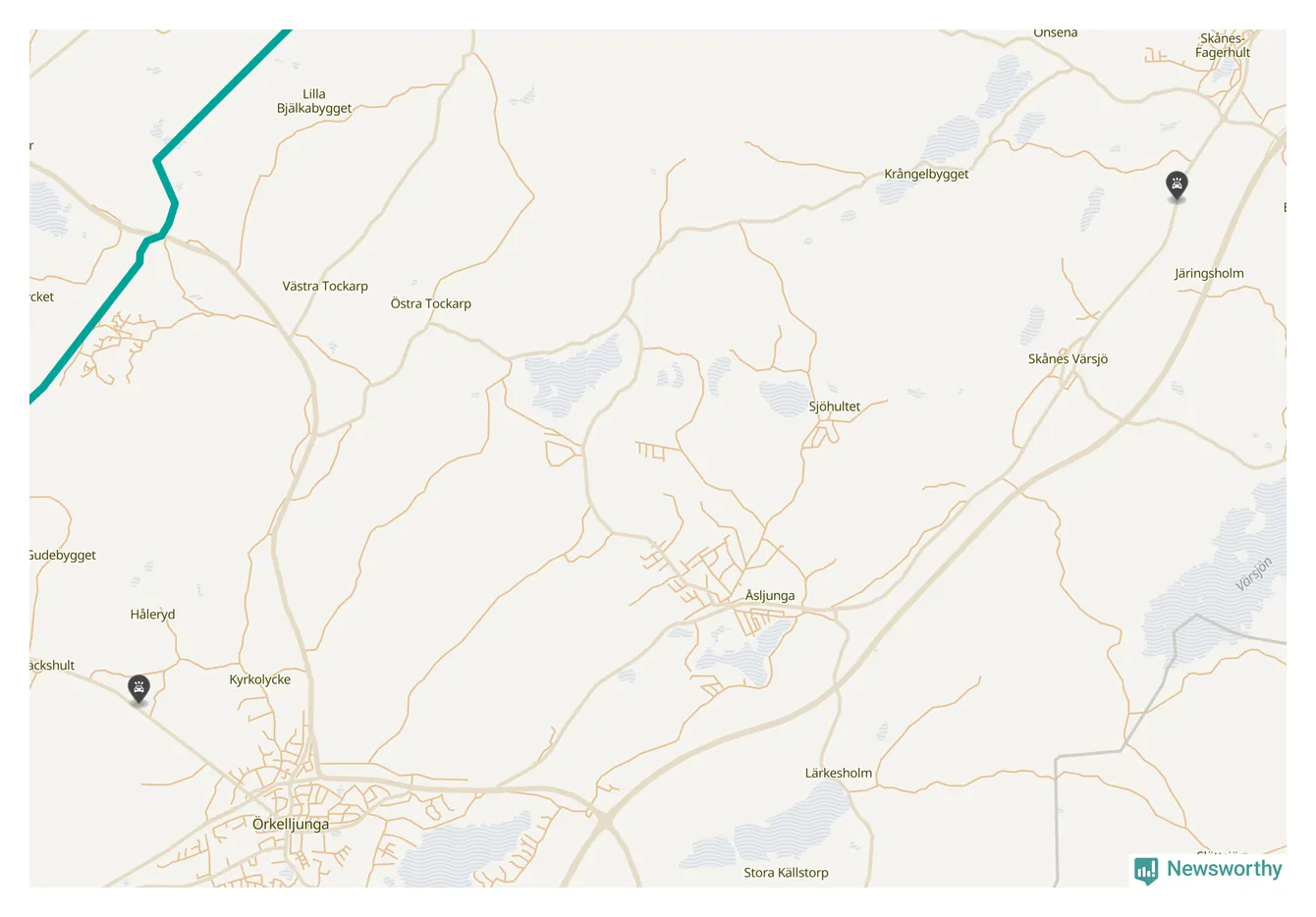Click the Newsworthy chart icon

(x=1146, y=871)
